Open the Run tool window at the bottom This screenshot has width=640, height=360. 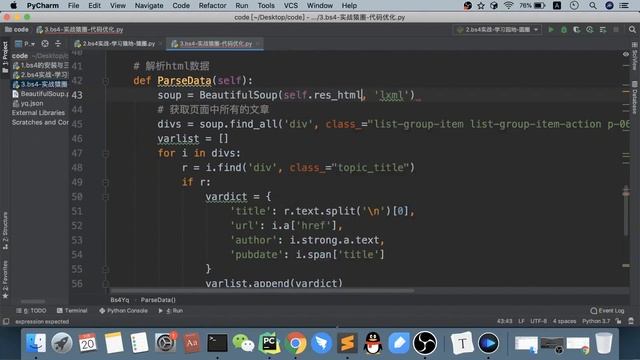[x=171, y=311]
